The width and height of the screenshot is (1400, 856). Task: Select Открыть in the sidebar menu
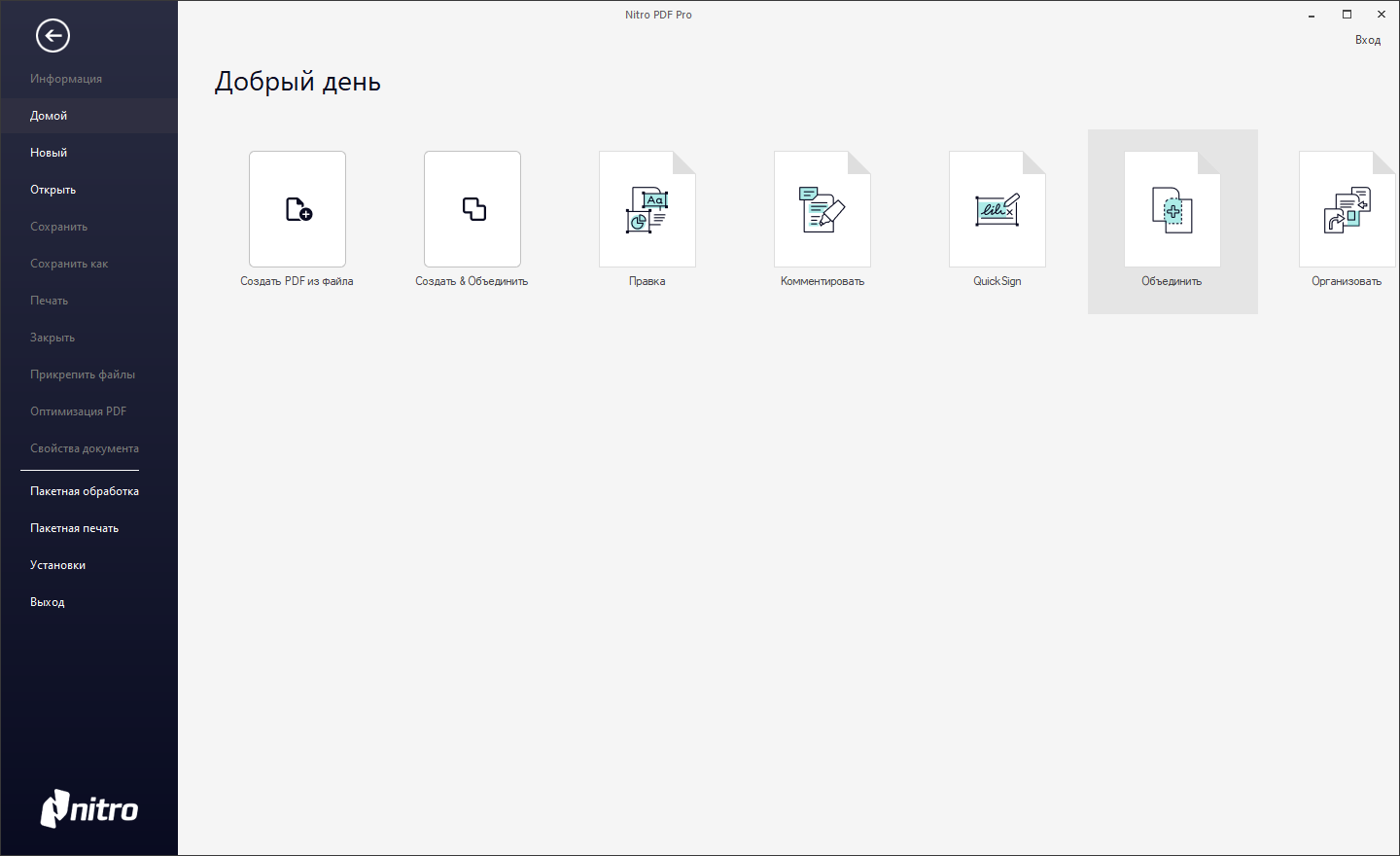pos(88,190)
